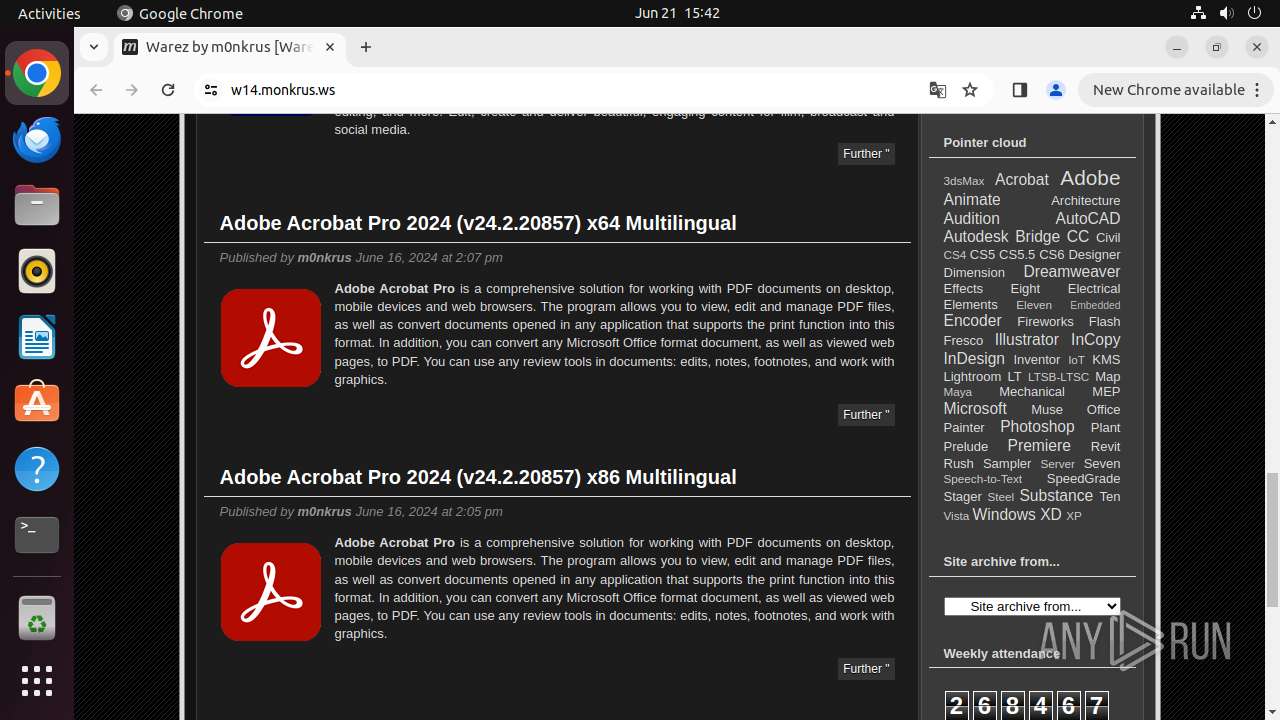Screen dimensions: 1280x720
Task: Click Further button under x64 Acrobat post
Action: (866, 414)
